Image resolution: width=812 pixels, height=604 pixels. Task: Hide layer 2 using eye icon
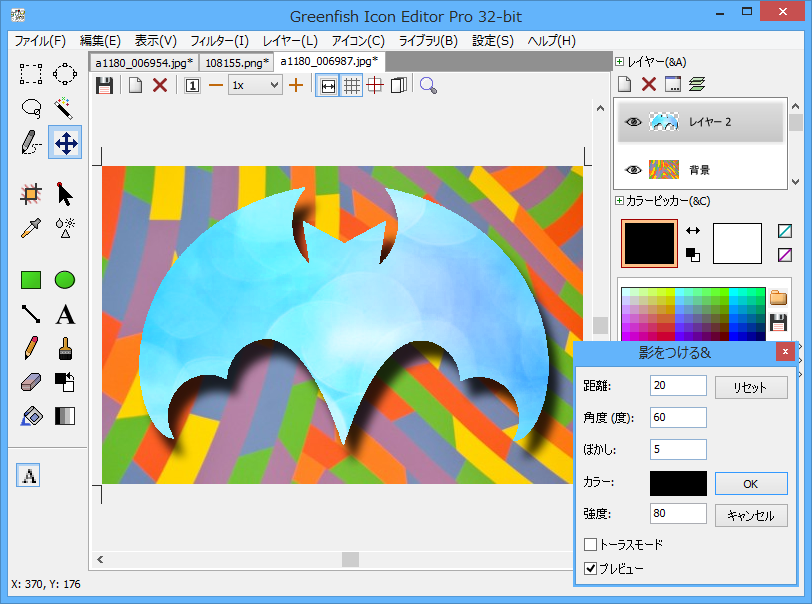pos(632,122)
